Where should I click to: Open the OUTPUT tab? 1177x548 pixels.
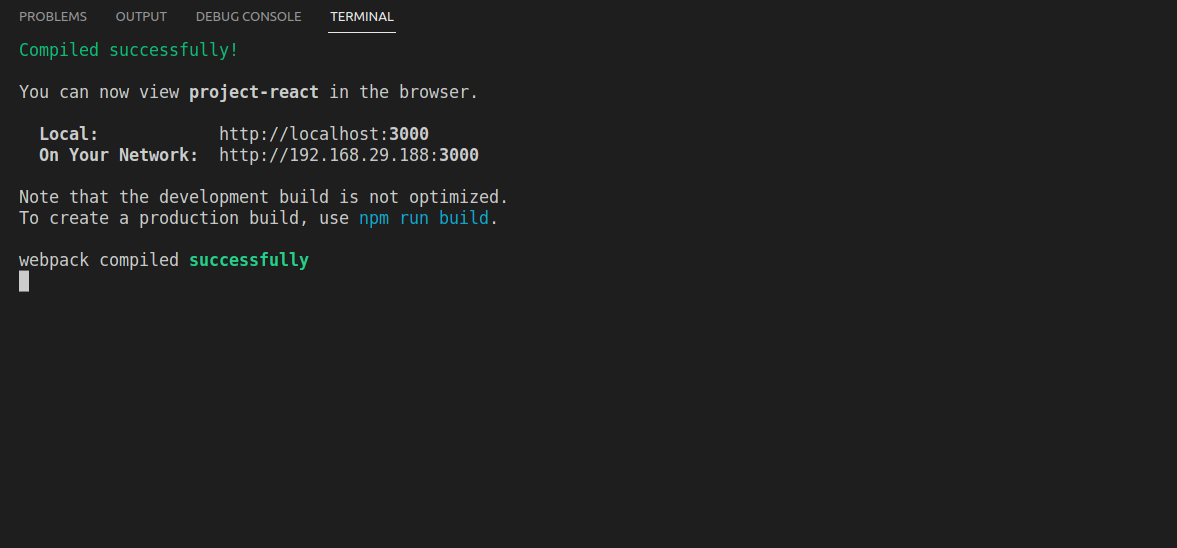point(141,17)
